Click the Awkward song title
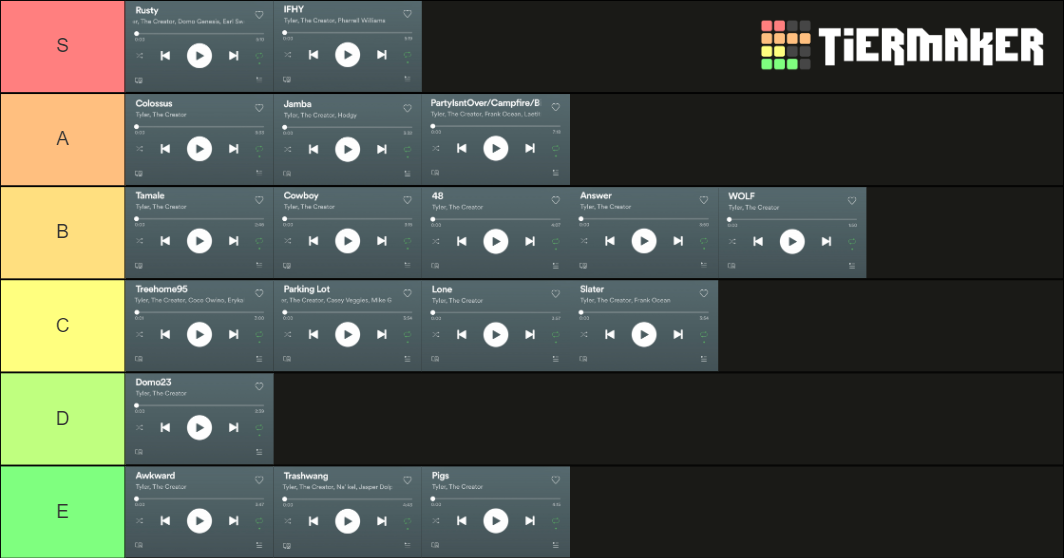 [155, 475]
